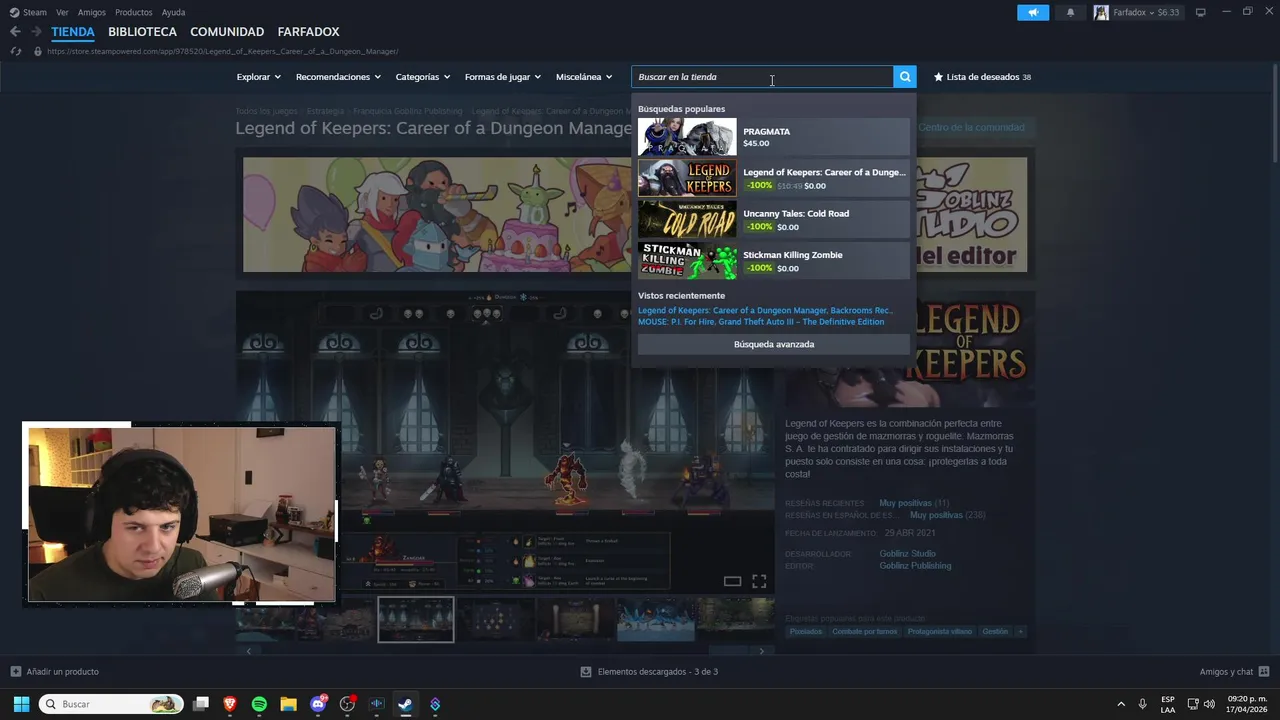Click the volume icon in the system tray
Screen dimensions: 1280x720
click(x=1209, y=704)
